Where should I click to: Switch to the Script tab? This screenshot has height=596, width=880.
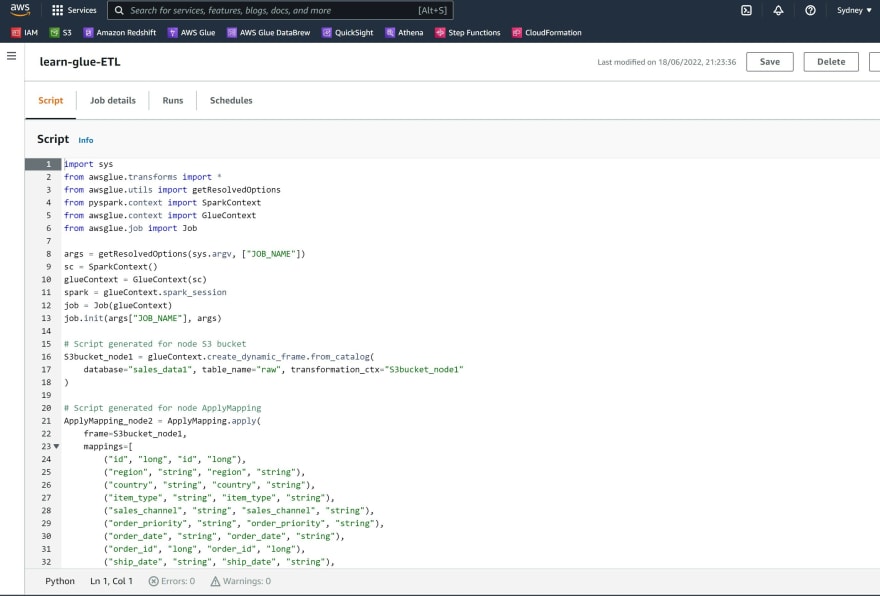tap(51, 100)
